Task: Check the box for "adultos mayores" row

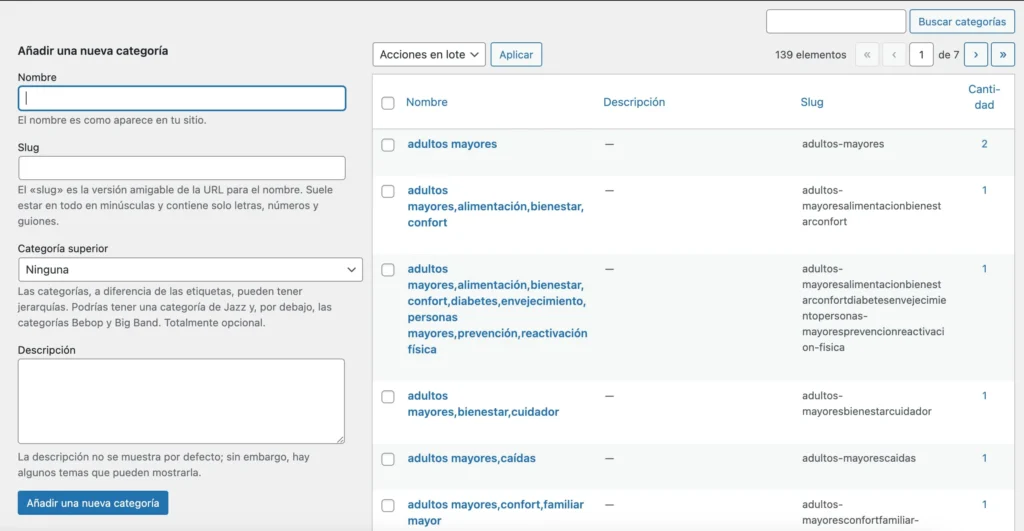Action: point(388,144)
